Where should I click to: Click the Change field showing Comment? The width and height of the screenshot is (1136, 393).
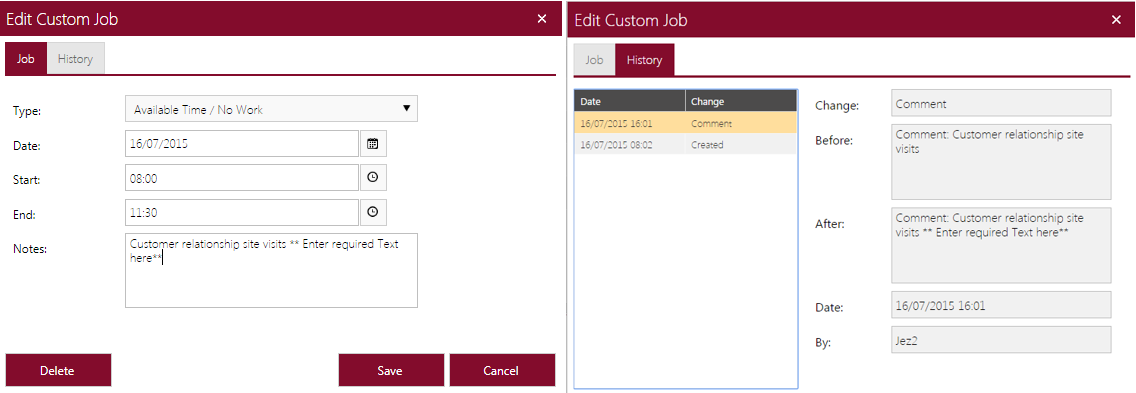(1001, 103)
